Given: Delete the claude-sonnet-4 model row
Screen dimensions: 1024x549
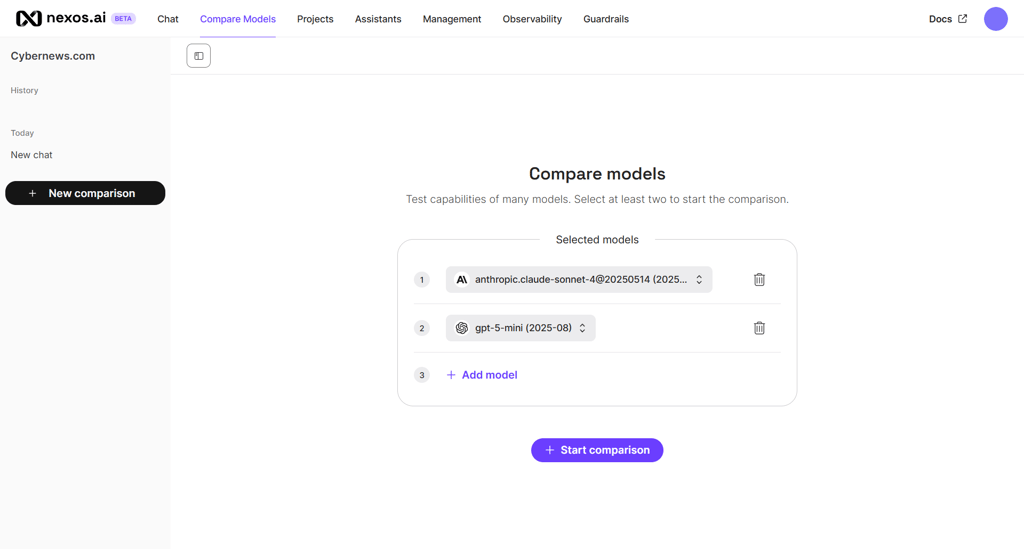Looking at the screenshot, I should tap(759, 279).
